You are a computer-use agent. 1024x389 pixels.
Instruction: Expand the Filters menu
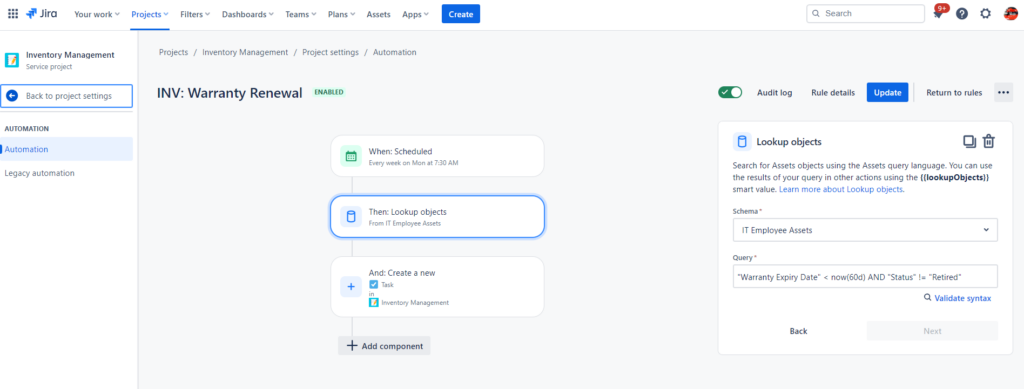click(195, 14)
